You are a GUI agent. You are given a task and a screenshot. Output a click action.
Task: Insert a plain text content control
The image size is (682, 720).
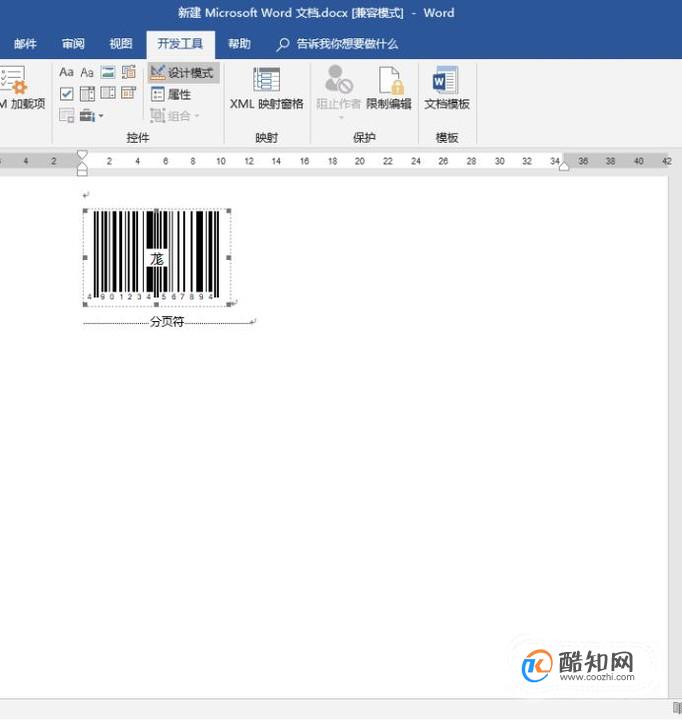pos(87,72)
